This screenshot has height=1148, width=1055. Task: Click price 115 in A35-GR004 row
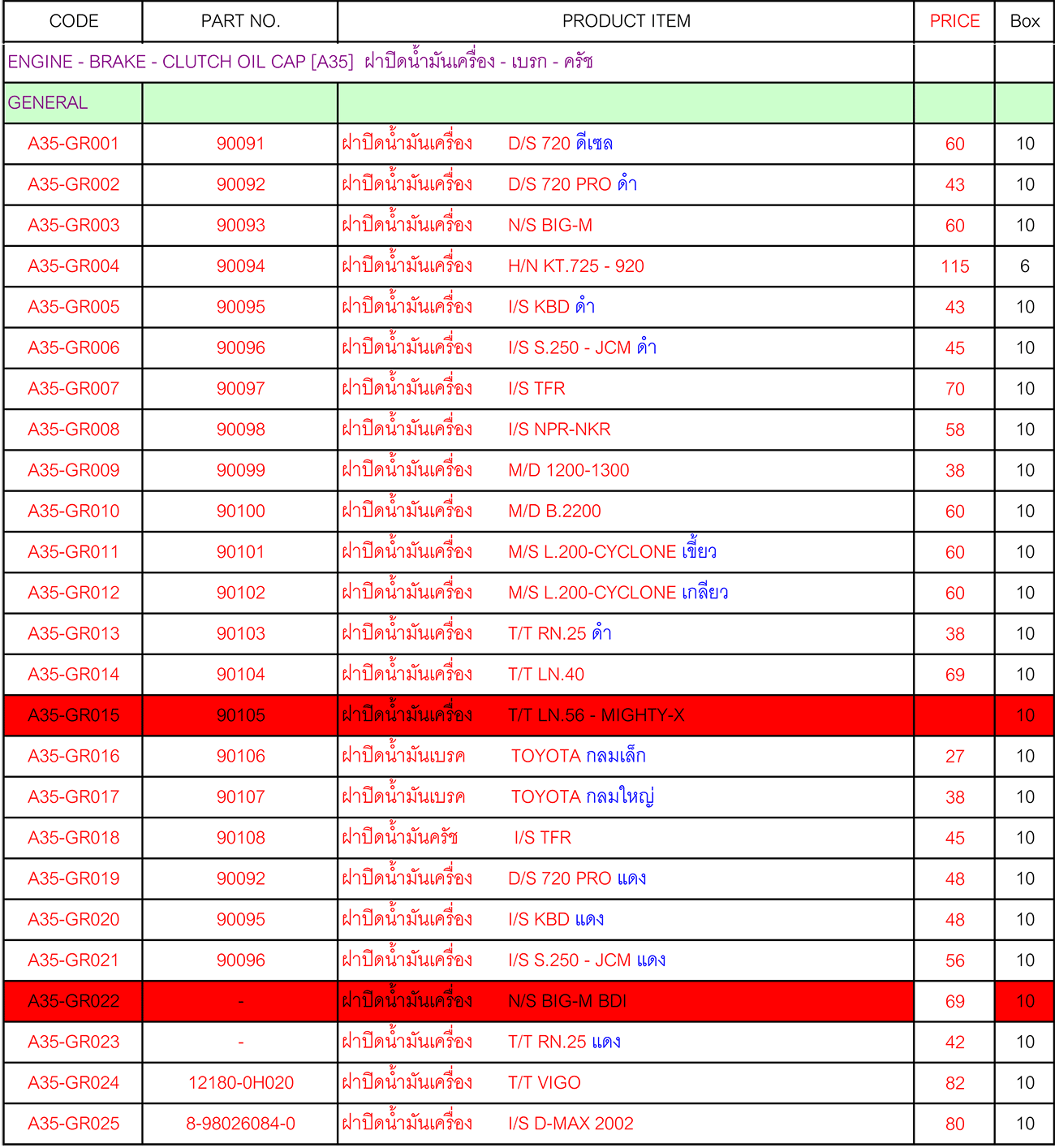point(954,266)
